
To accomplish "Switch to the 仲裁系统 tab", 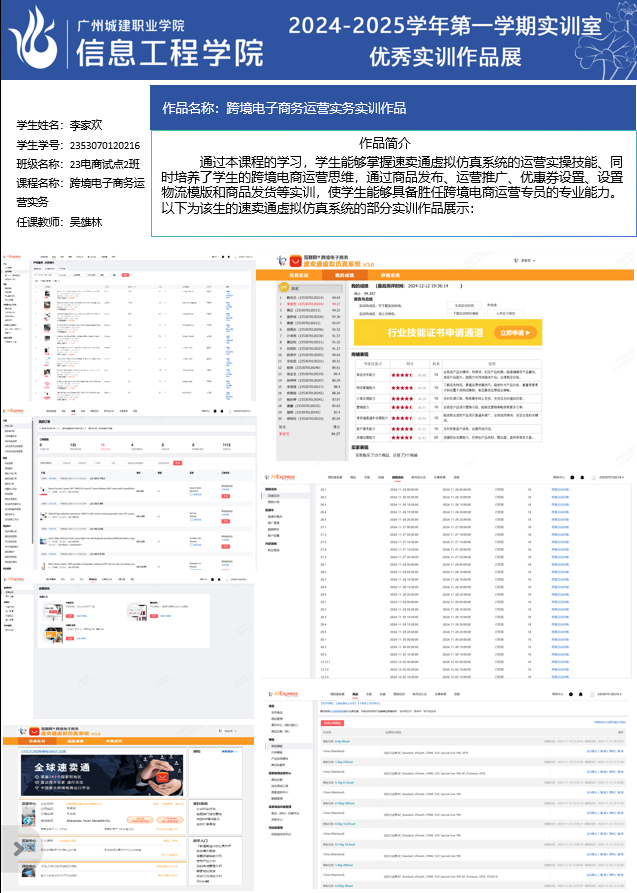I will click(x=387, y=273).
